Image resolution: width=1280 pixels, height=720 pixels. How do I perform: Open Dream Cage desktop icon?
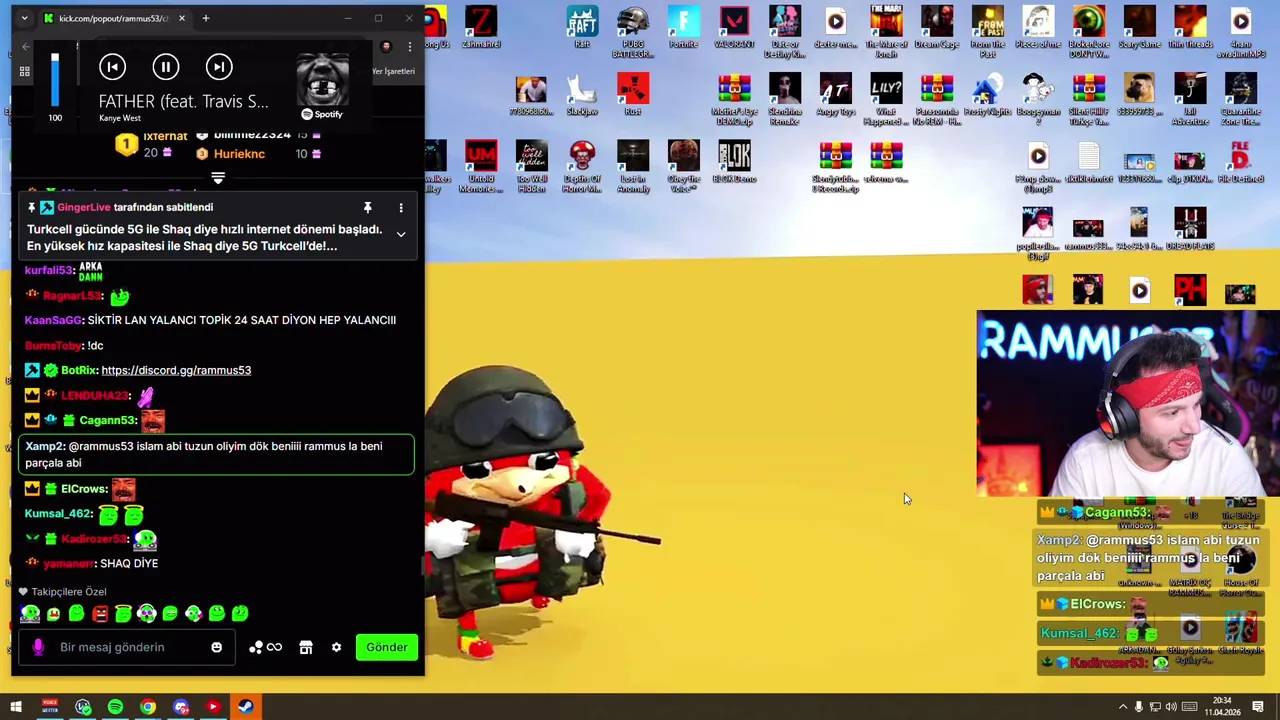(937, 27)
